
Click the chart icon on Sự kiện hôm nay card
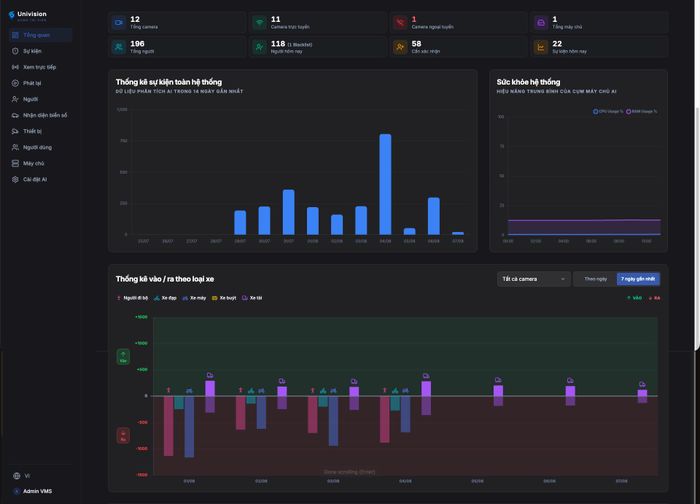(541, 47)
